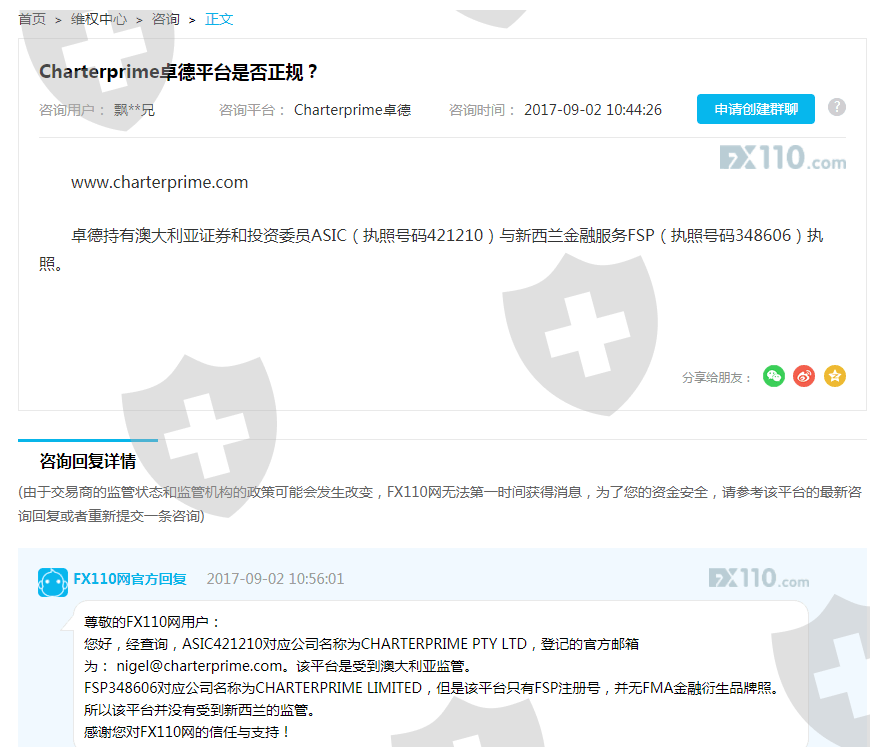This screenshot has width=870, height=747.
Task: Click consultation time 2017-09-02 10:44:26
Action: 593,110
